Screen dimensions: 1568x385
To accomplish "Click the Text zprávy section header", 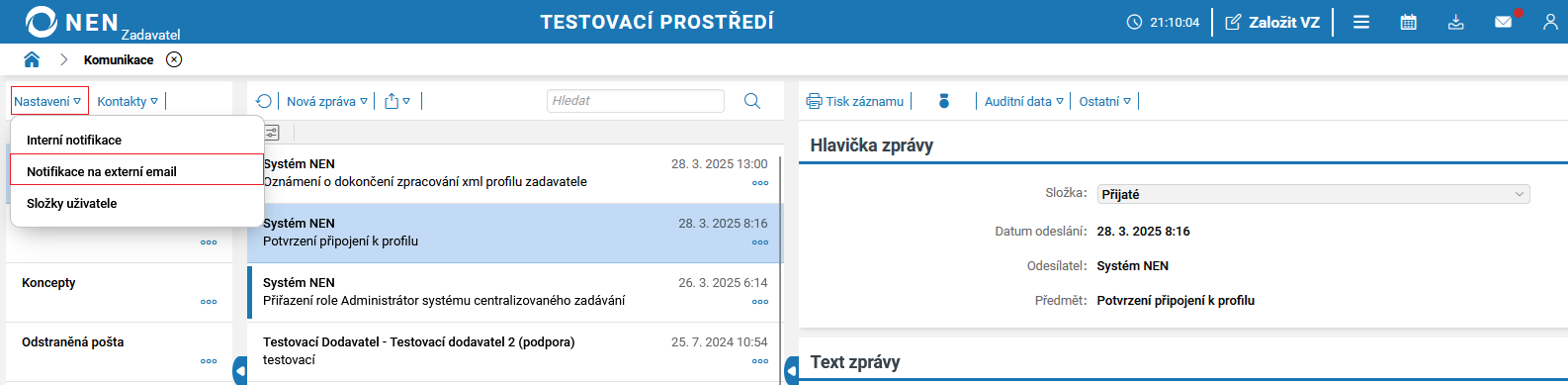I will click(x=855, y=362).
